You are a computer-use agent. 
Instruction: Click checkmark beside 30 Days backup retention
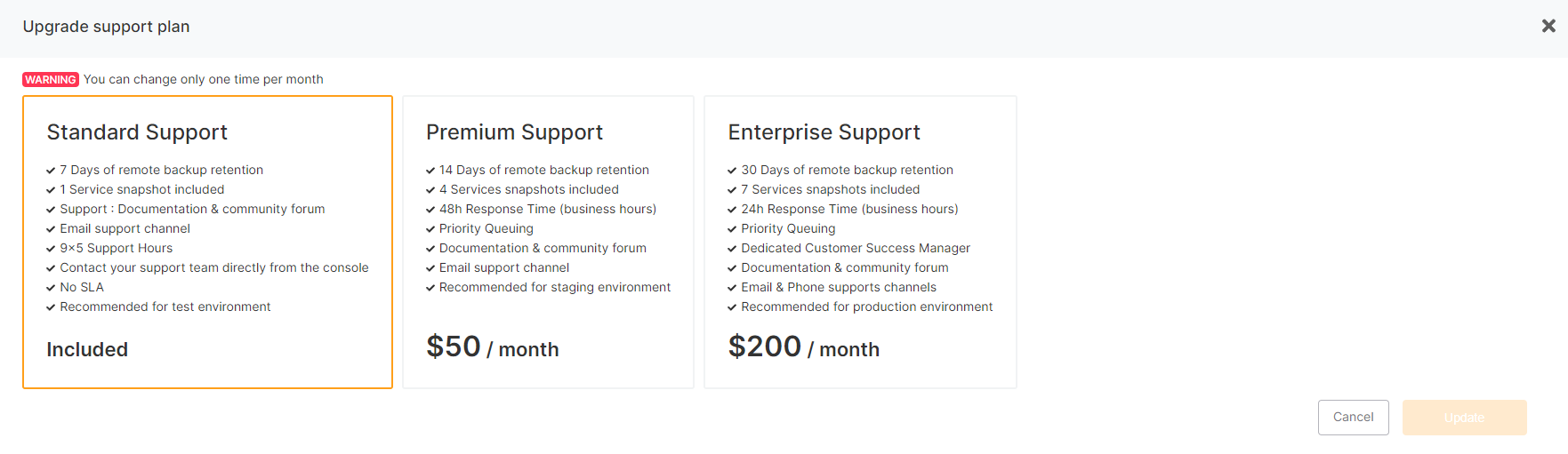click(733, 171)
